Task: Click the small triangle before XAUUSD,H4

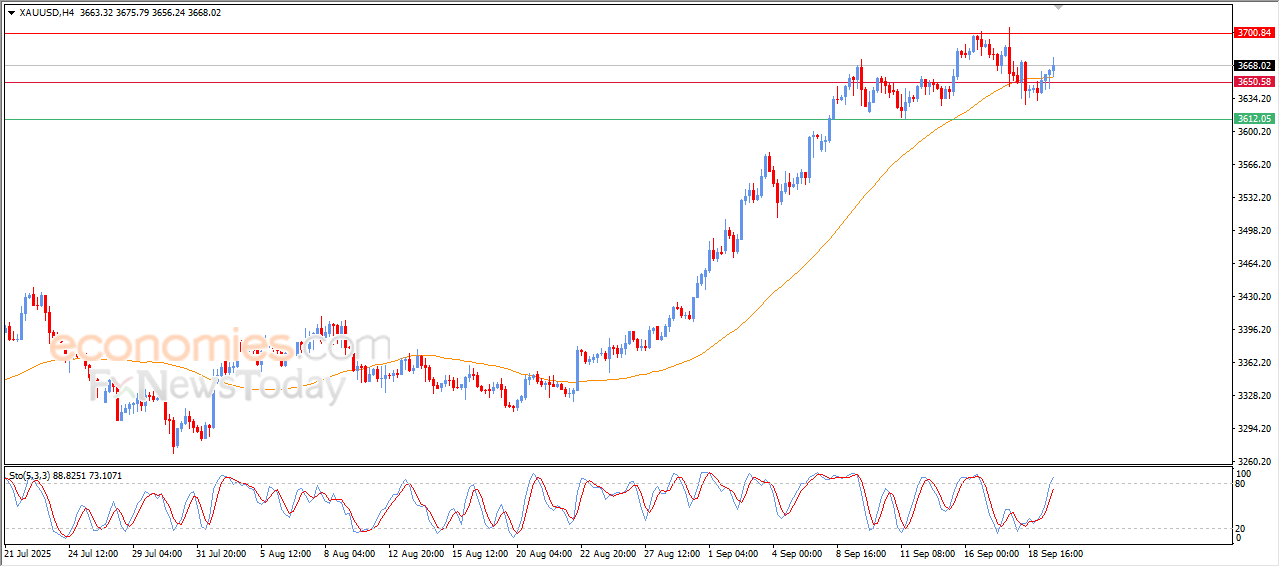Action: 11,13
